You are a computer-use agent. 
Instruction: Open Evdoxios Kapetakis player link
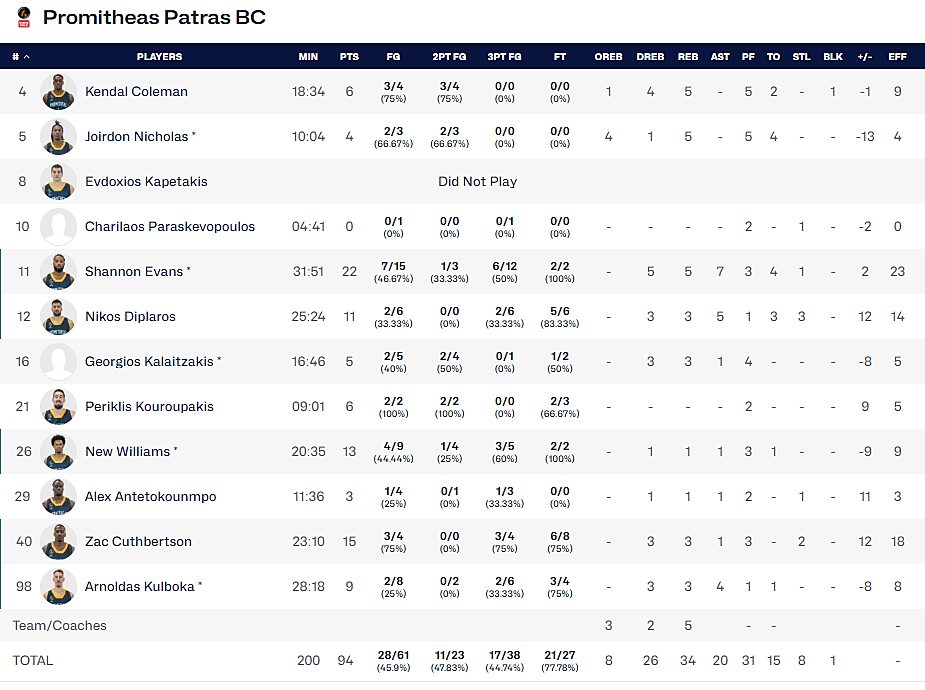pyautogui.click(x=146, y=182)
